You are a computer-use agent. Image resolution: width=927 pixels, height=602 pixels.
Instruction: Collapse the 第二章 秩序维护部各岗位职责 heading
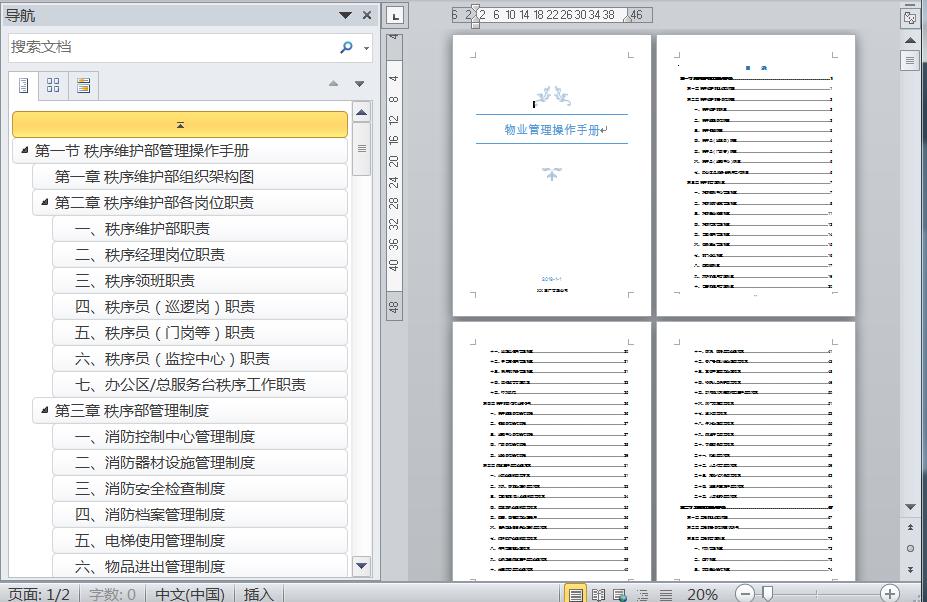(x=44, y=202)
